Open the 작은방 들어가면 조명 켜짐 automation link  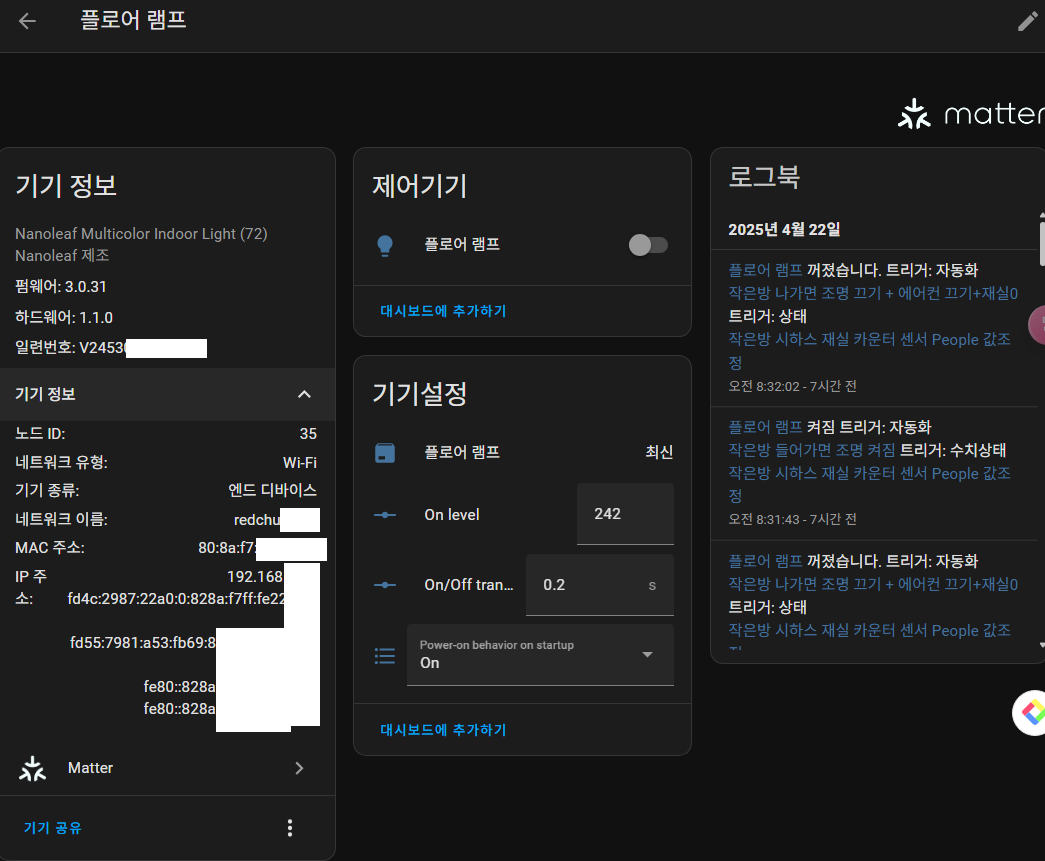point(811,450)
